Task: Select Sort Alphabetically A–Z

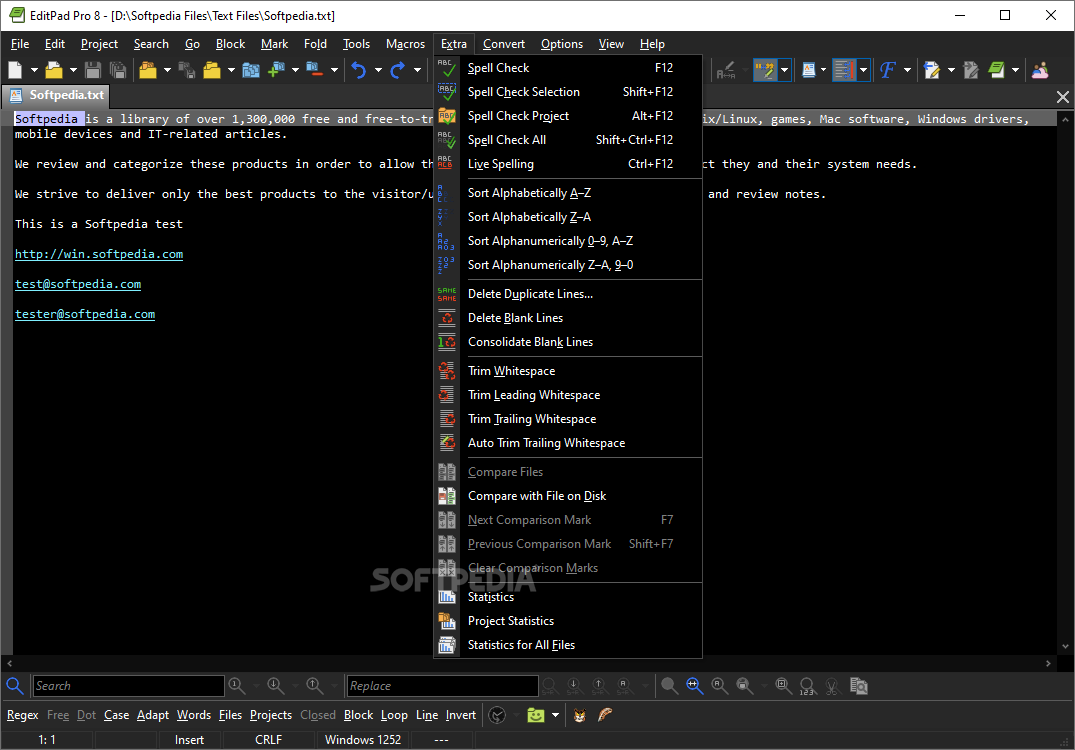Action: [568, 193]
